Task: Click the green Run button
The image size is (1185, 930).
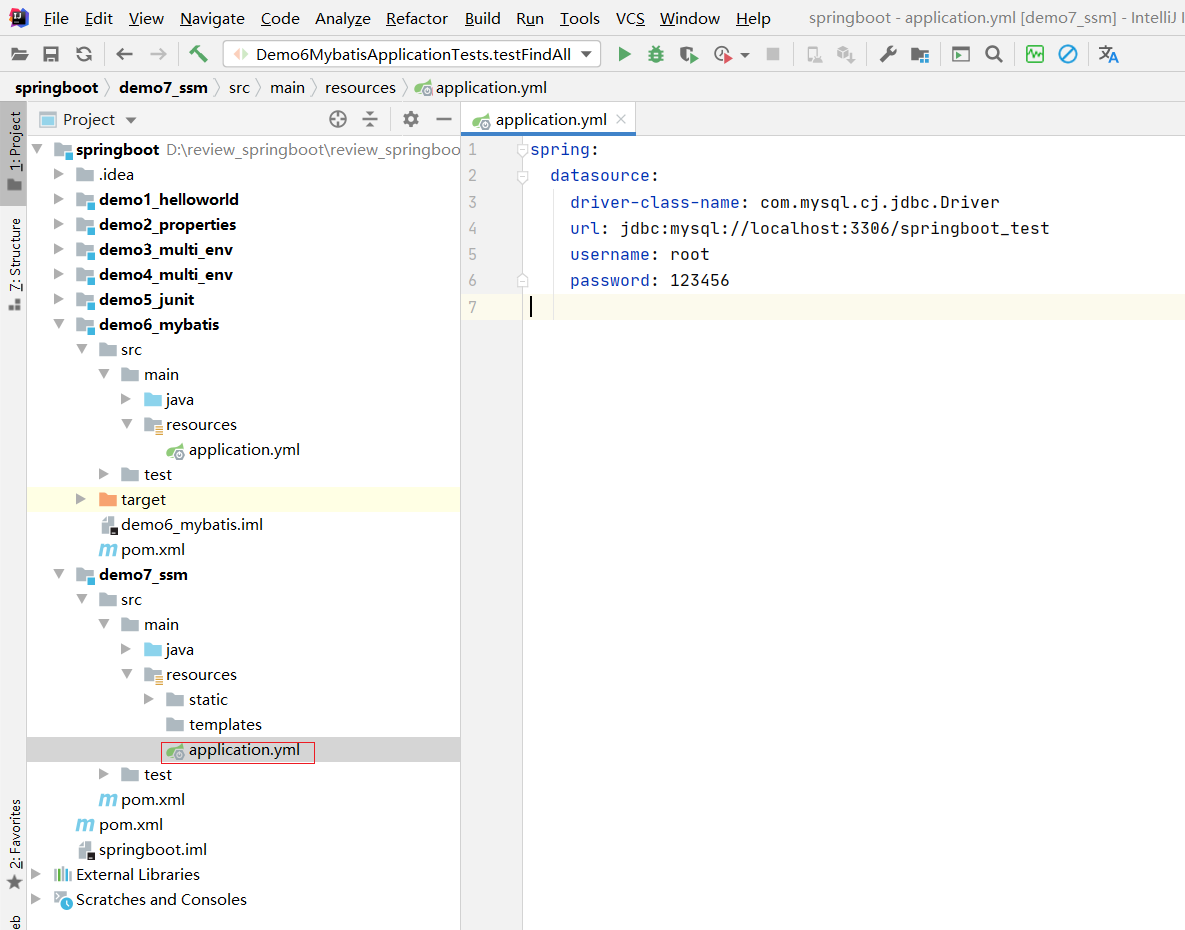Action: coord(624,54)
